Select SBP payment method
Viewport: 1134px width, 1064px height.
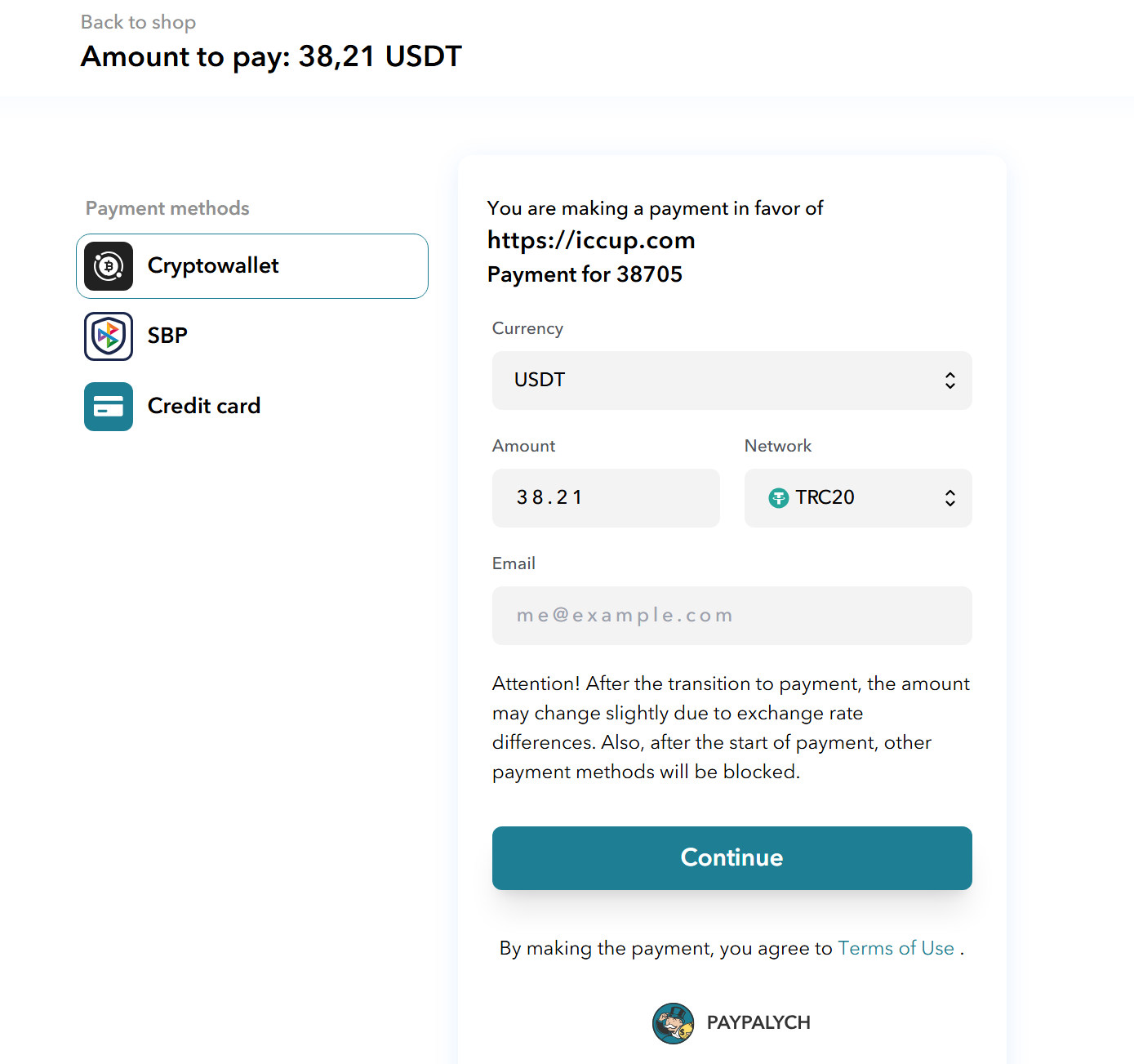[252, 336]
